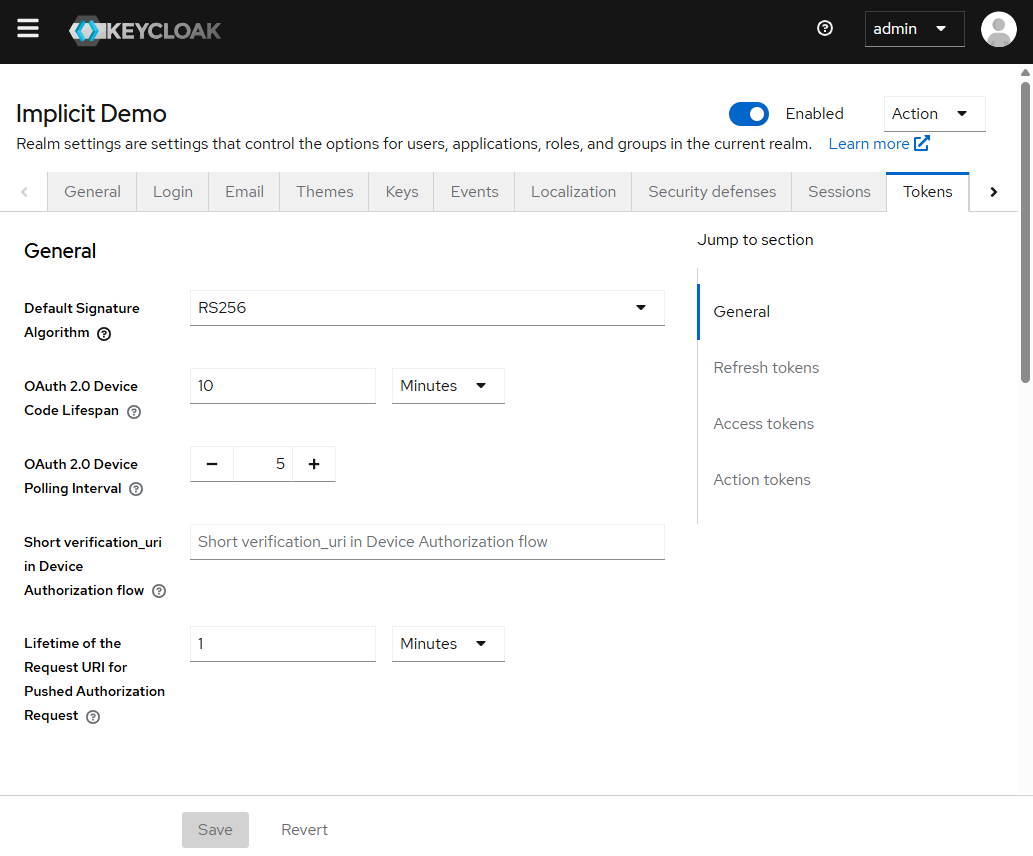1033x856 pixels.
Task: Click the polling interval number field
Action: pos(263,464)
